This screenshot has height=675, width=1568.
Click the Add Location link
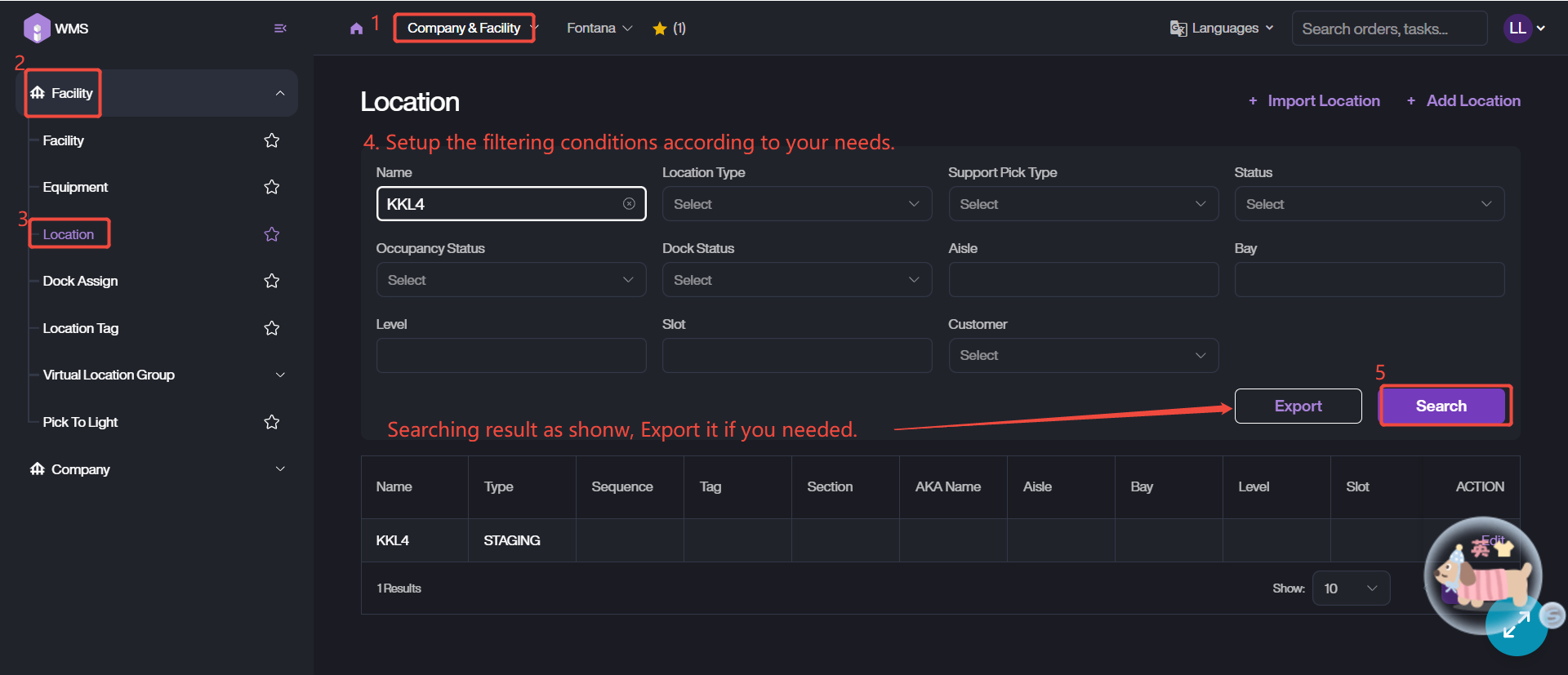pos(1472,100)
